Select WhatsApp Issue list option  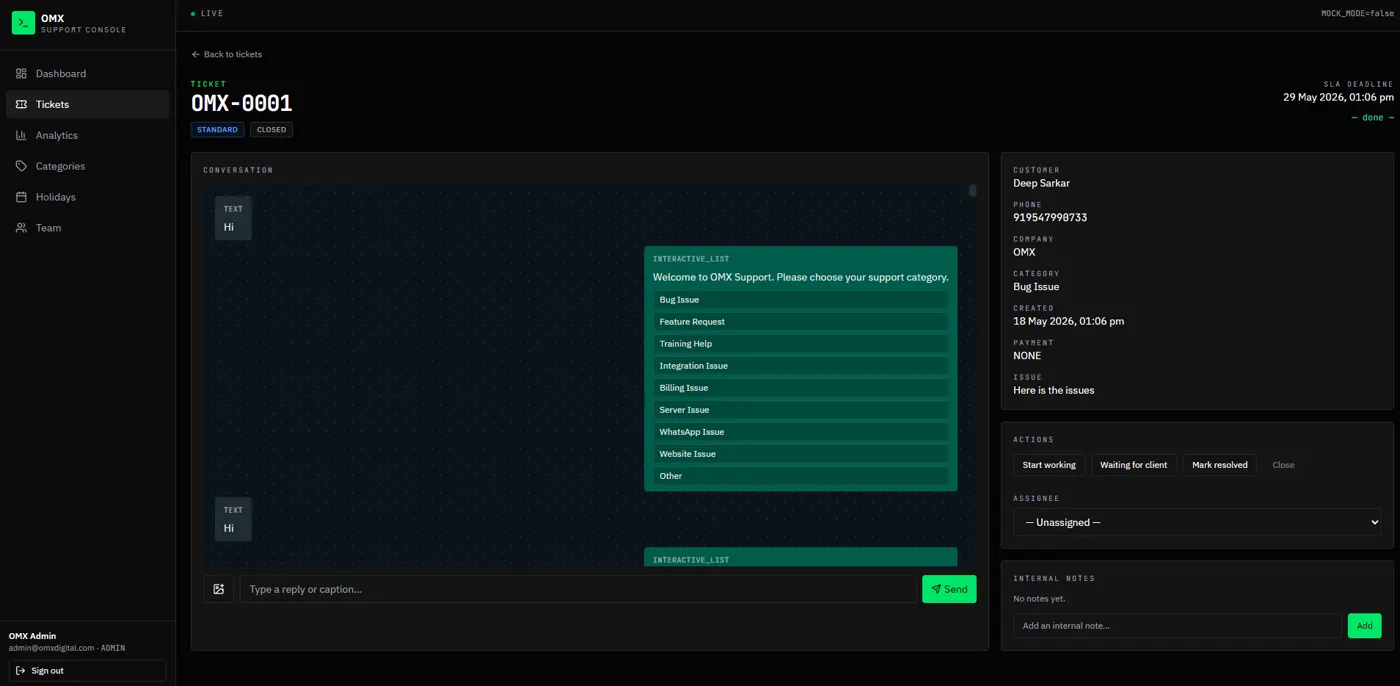[800, 432]
